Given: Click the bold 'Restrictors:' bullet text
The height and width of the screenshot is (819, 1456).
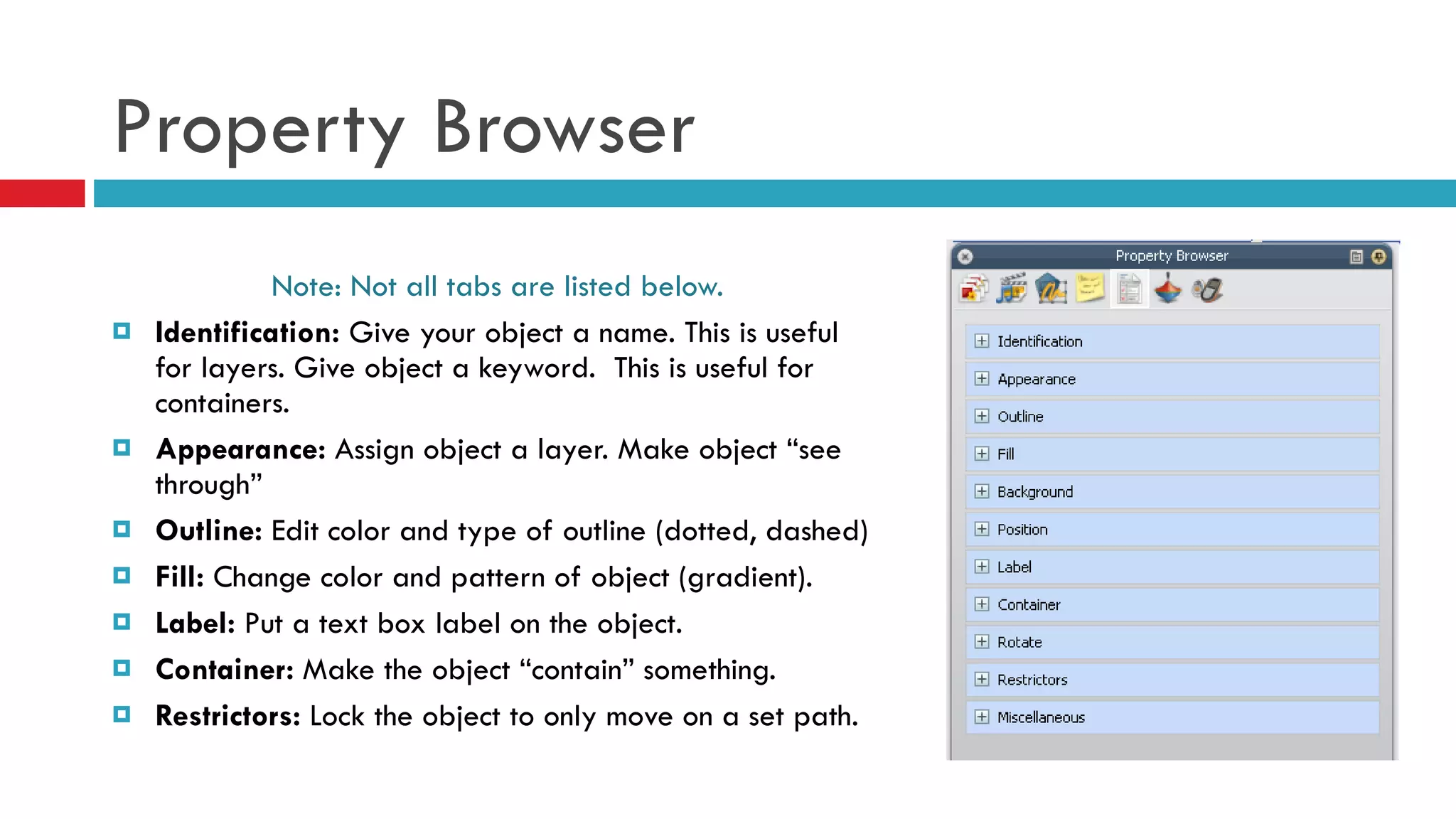Looking at the screenshot, I should click(x=228, y=716).
